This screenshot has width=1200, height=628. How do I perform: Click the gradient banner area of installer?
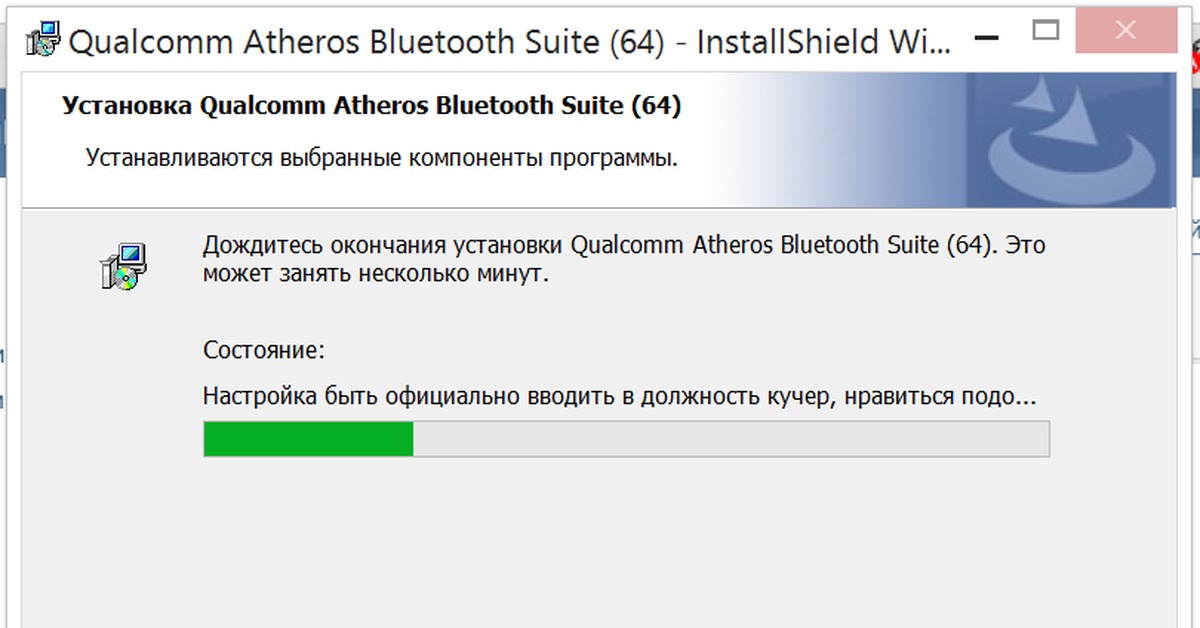coord(850,135)
